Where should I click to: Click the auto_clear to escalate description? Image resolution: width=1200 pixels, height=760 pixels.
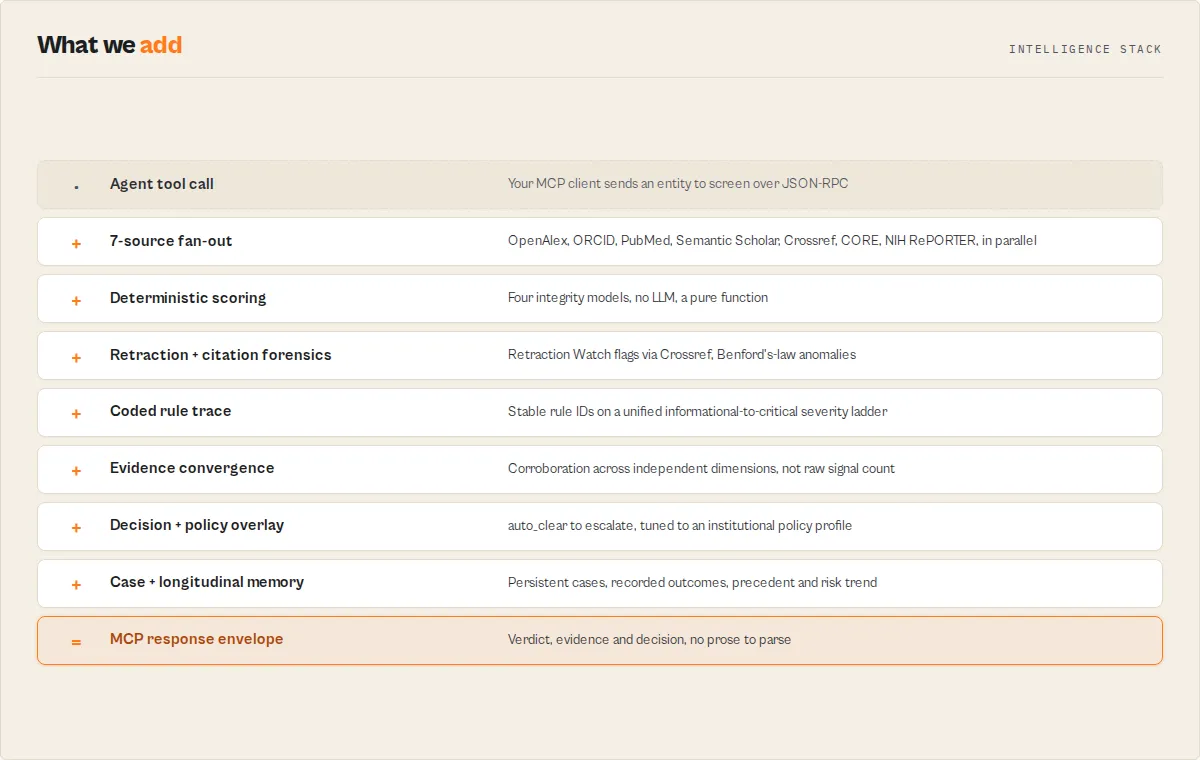click(680, 526)
